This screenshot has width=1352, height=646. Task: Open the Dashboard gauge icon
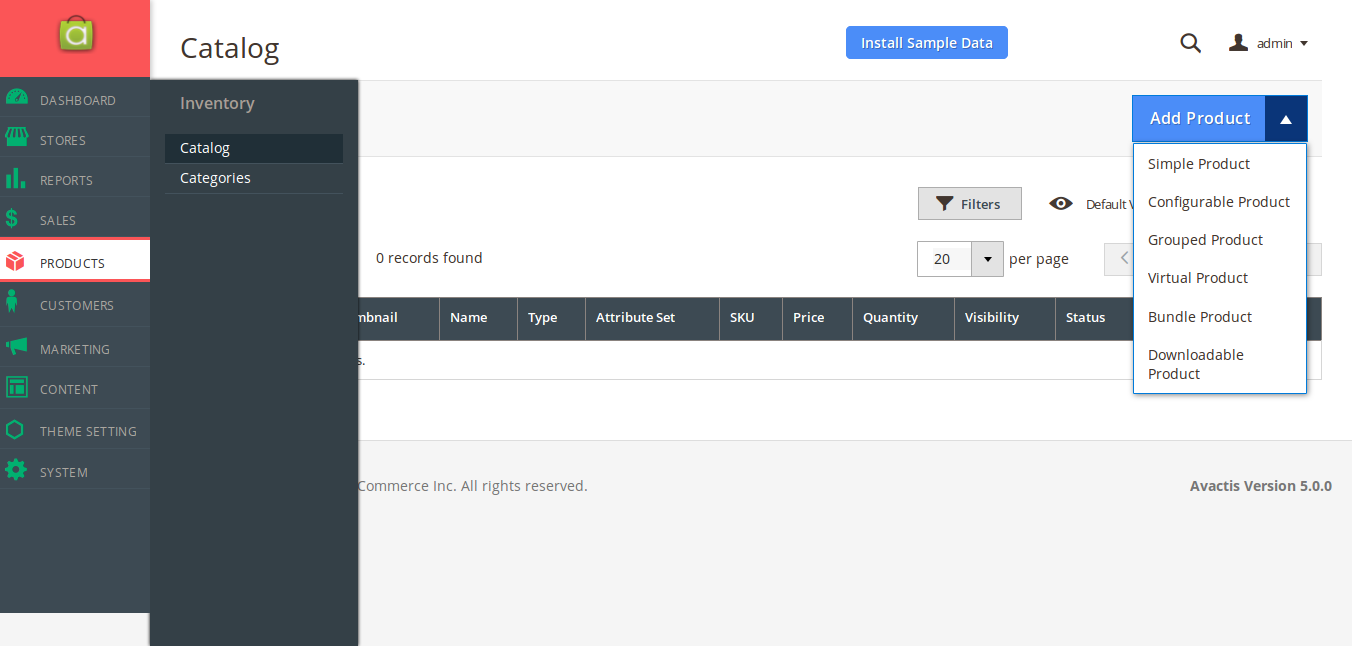pyautogui.click(x=16, y=98)
